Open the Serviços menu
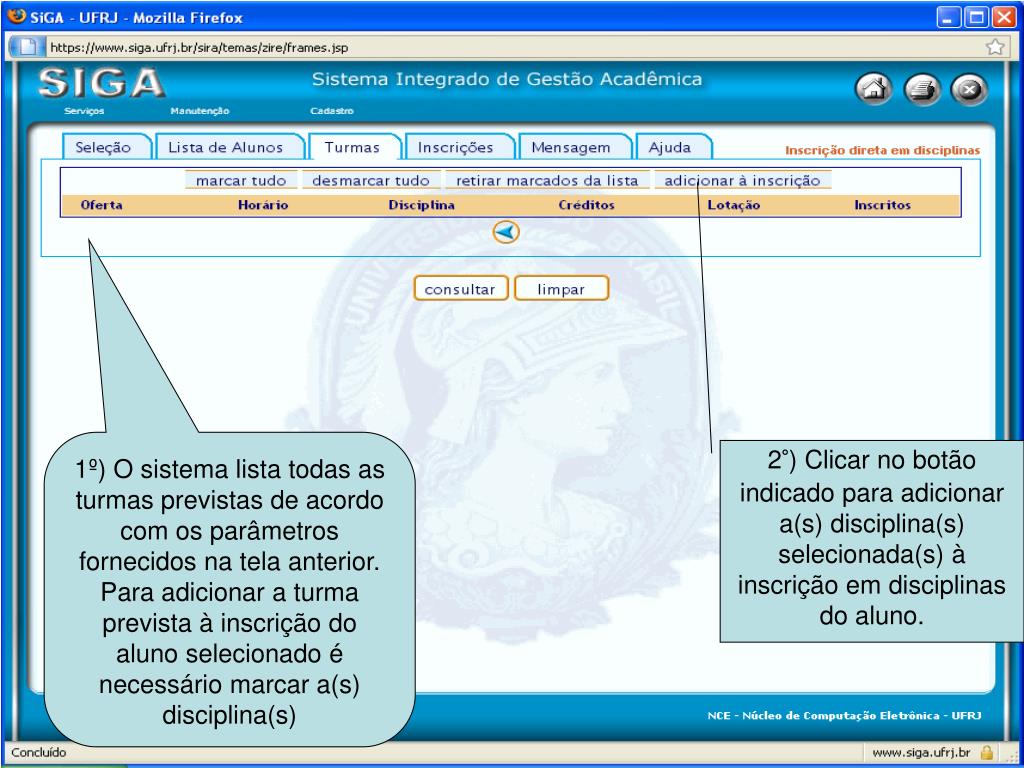This screenshot has width=1024, height=768. point(84,111)
